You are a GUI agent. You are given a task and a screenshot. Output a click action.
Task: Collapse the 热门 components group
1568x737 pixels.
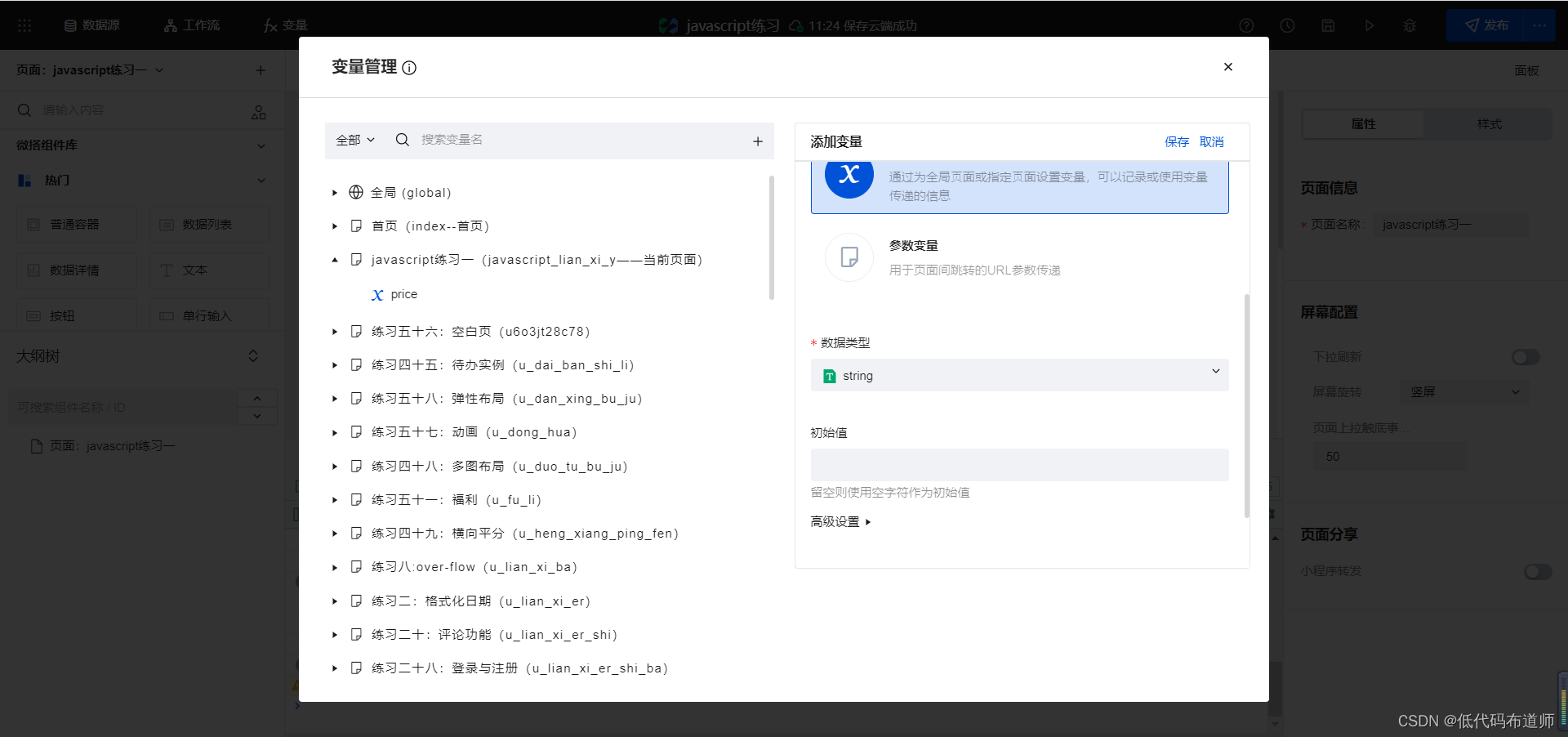pos(261,180)
